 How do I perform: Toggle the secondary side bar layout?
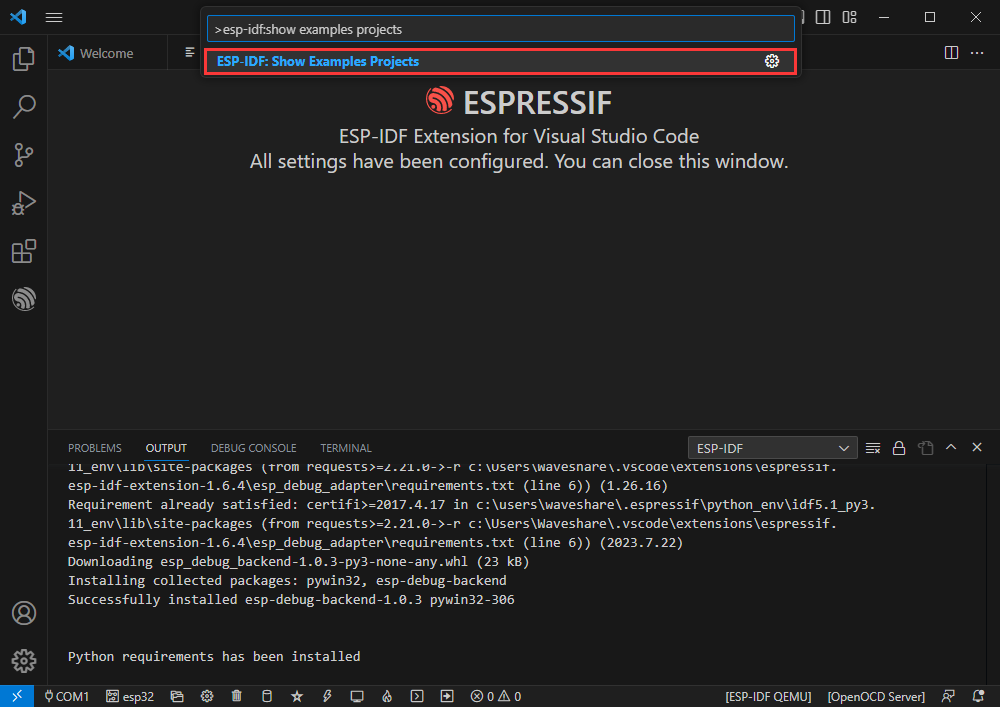pyautogui.click(x=823, y=17)
